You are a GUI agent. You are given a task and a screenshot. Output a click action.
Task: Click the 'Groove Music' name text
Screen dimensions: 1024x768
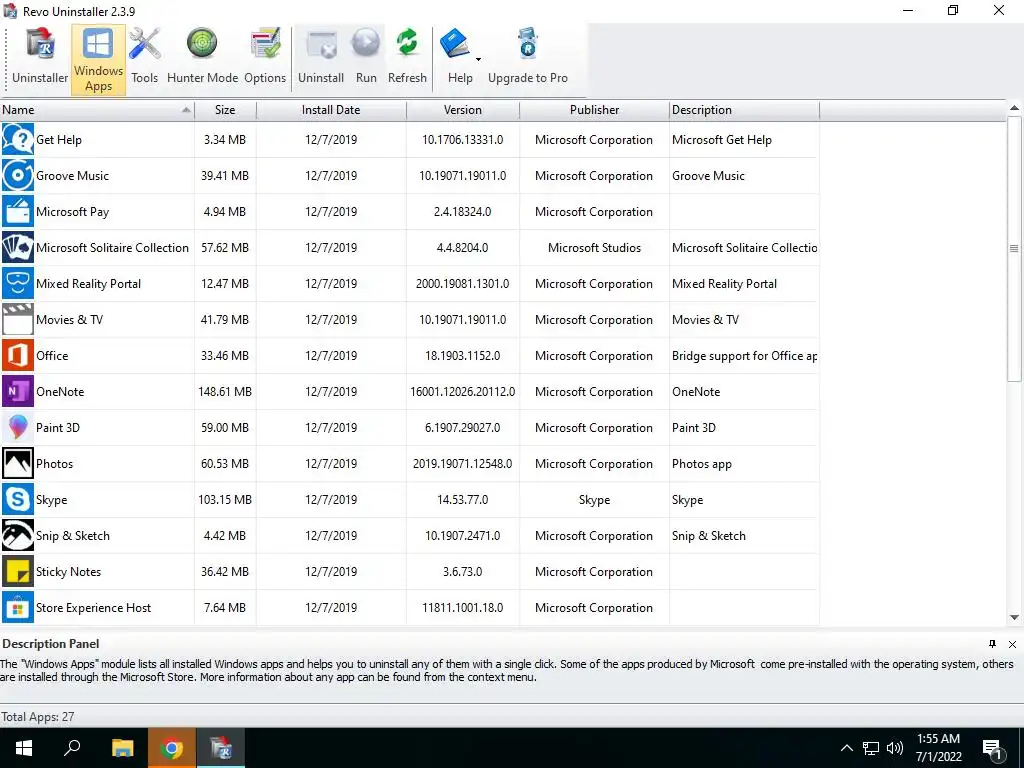point(72,176)
